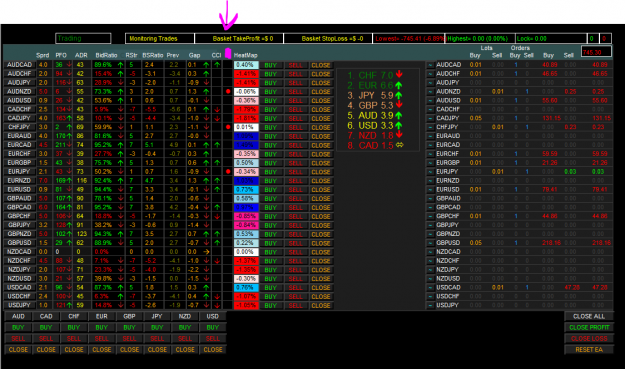Click the chart icon beside AUDCAD in trades list
The height and width of the screenshot is (369, 625).
(430, 65)
